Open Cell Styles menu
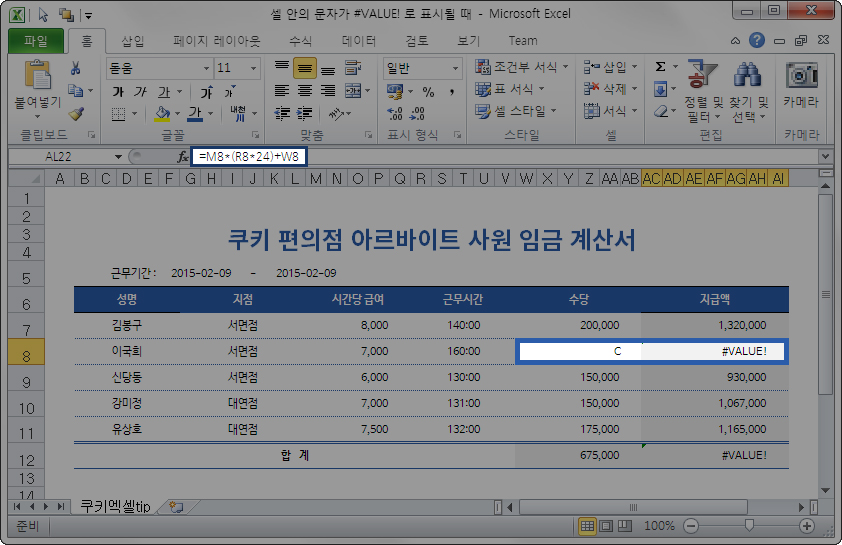The height and width of the screenshot is (545, 842). (516, 111)
